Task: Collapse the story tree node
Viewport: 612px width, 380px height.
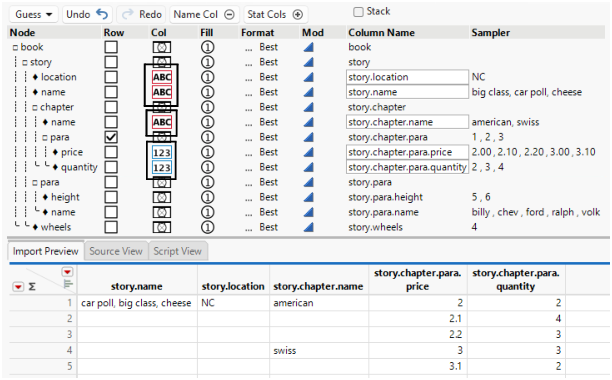Action: [25, 63]
